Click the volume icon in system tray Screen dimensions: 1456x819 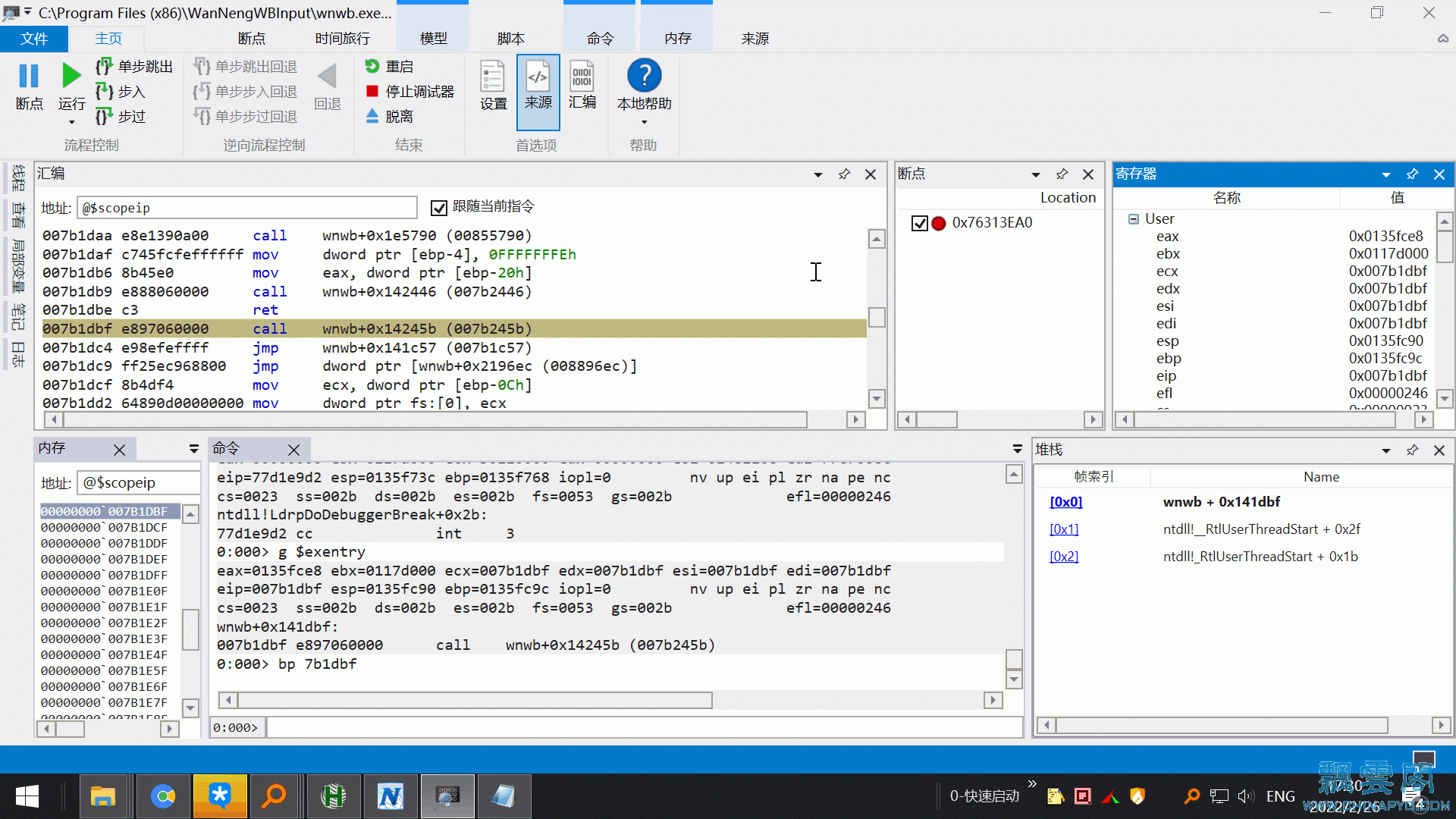click(1246, 796)
